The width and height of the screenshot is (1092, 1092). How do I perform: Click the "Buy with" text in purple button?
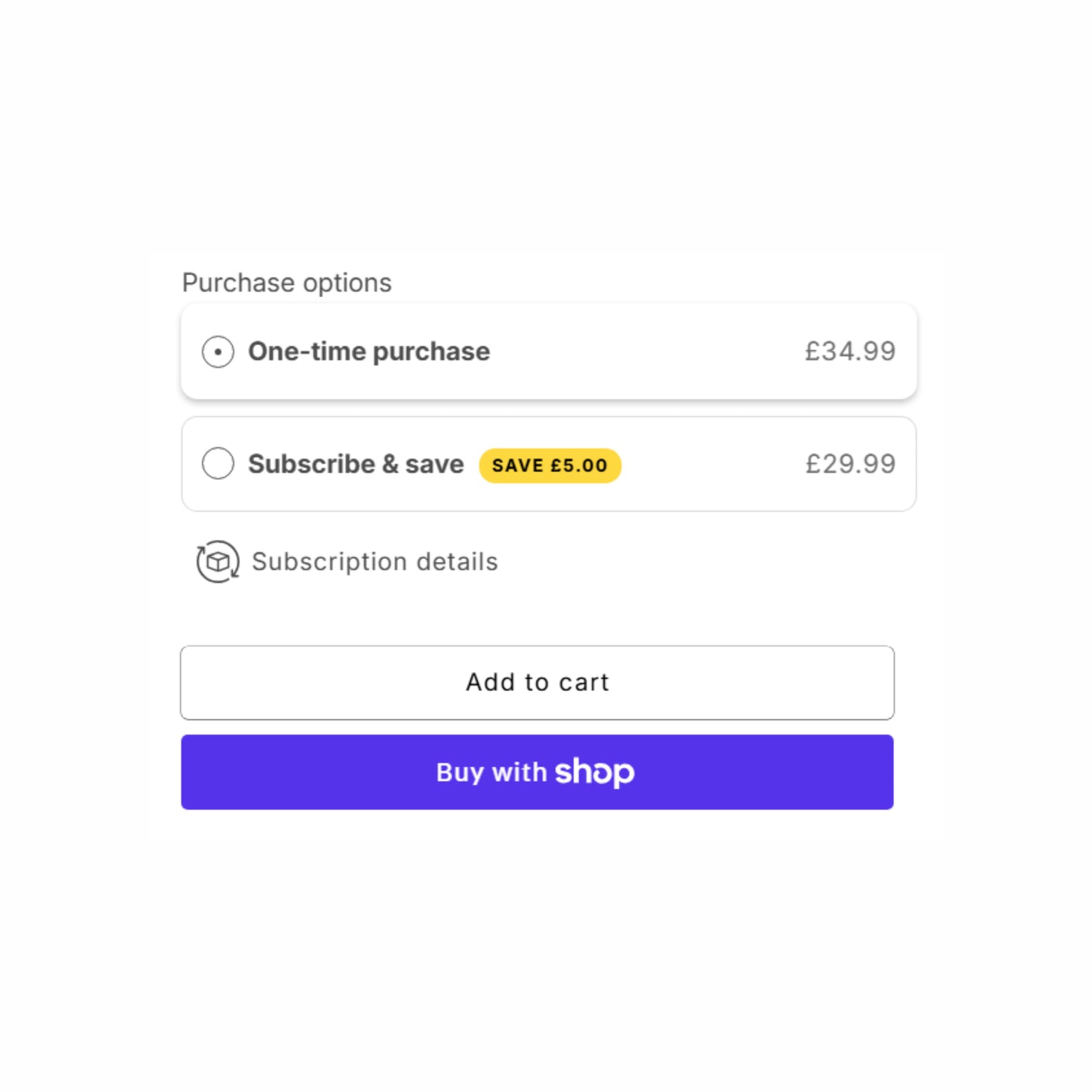click(x=491, y=772)
